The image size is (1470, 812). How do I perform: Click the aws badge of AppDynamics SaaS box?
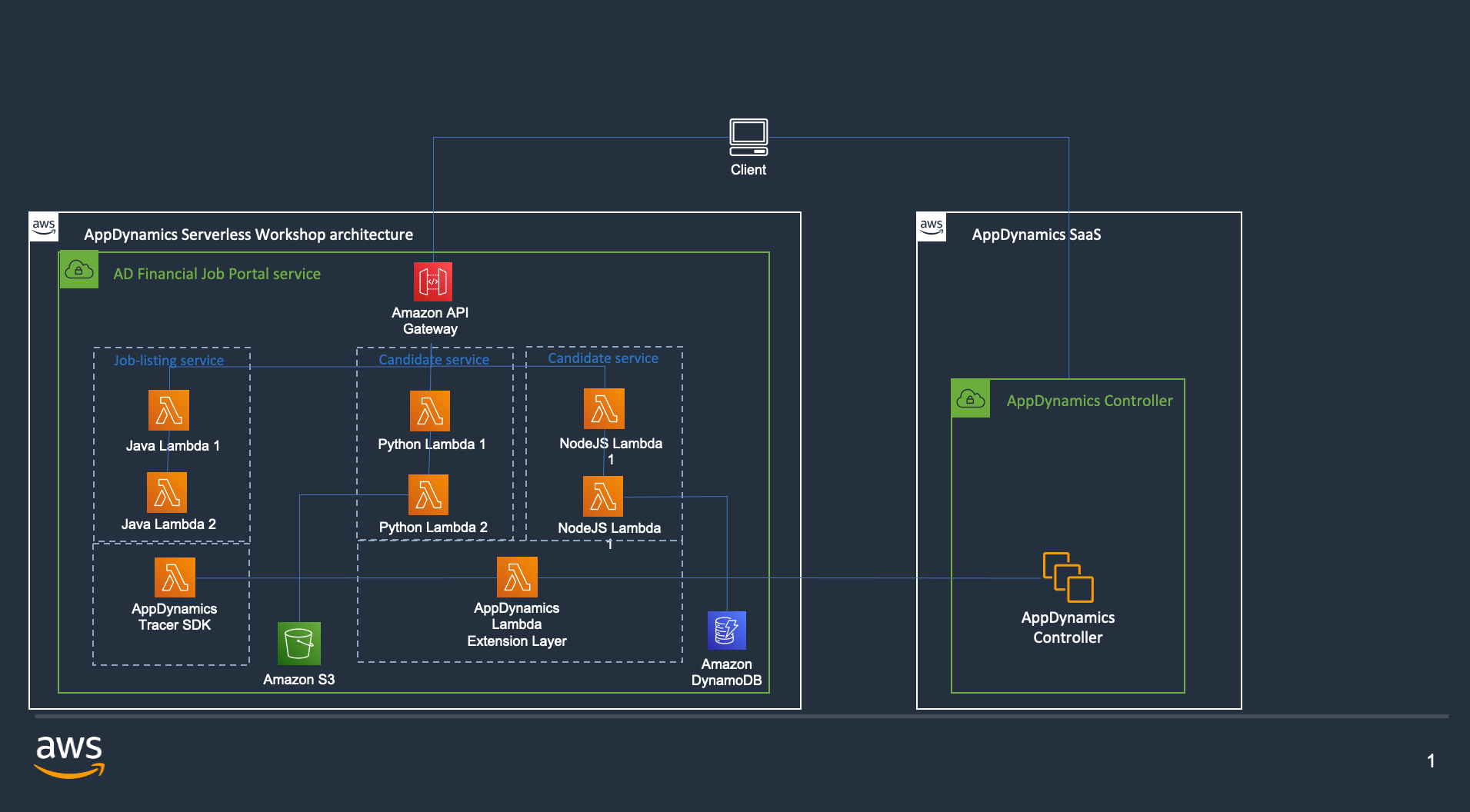932,227
